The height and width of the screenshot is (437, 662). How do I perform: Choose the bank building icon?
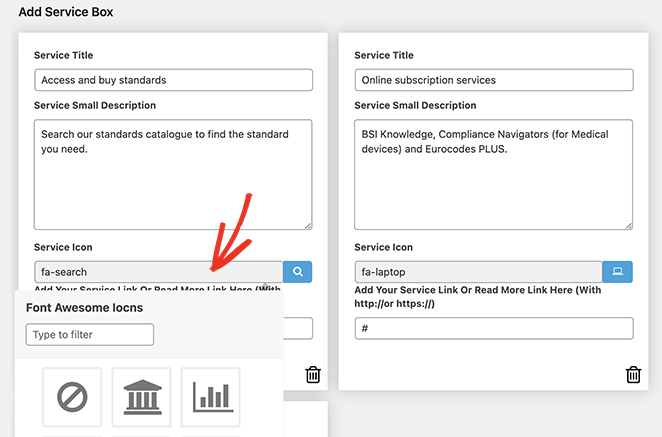[x=141, y=398]
